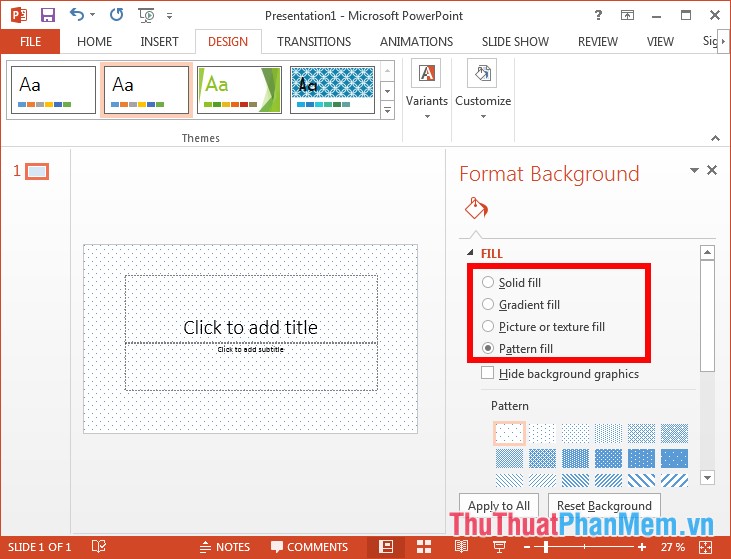Collapse the FILL section triangle

click(x=470, y=253)
